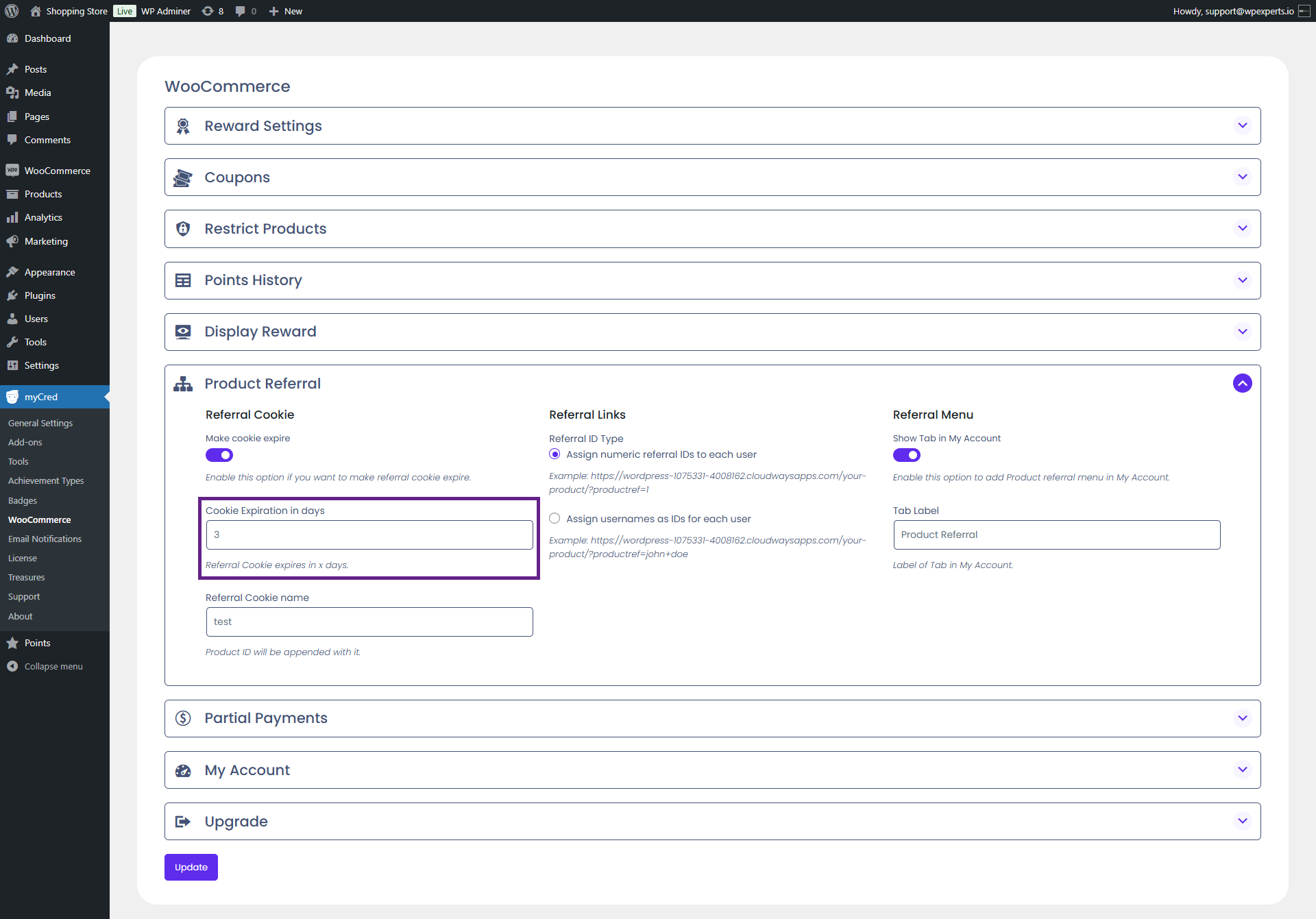The image size is (1316, 919).
Task: Expand the Coupons section chevron
Action: tap(1242, 177)
